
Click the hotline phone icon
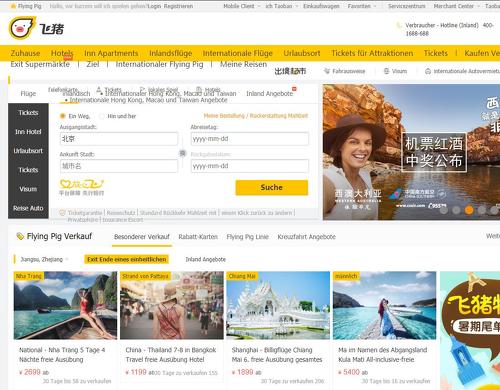399,25
